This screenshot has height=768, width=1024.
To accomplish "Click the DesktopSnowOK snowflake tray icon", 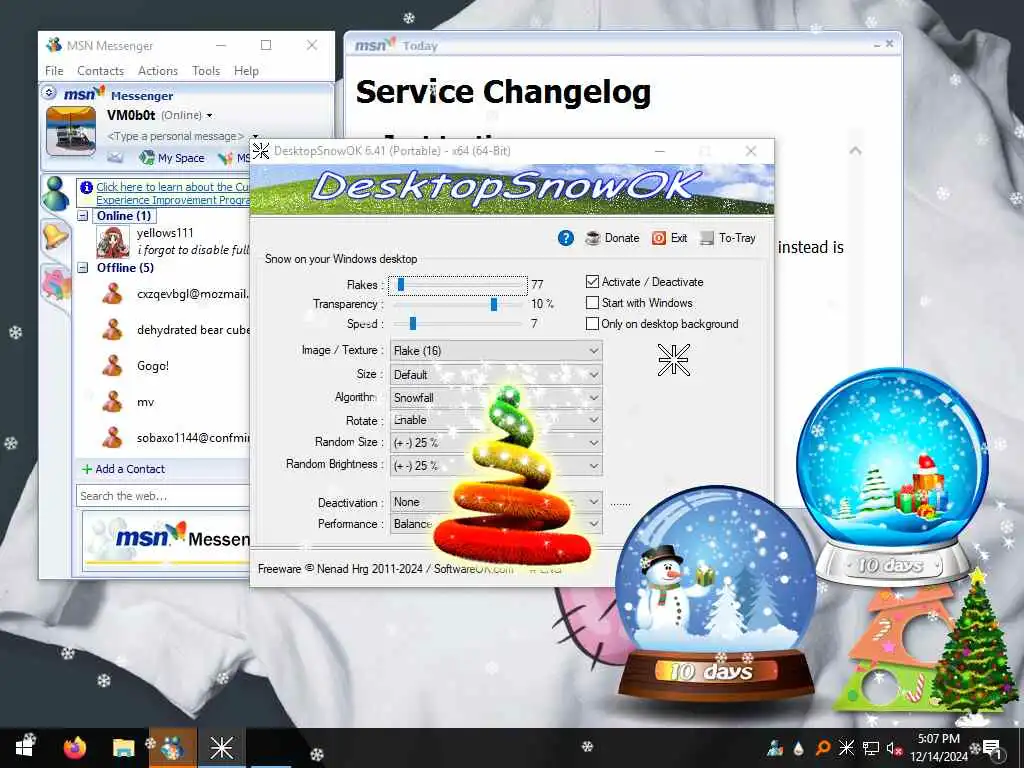I will [x=846, y=748].
